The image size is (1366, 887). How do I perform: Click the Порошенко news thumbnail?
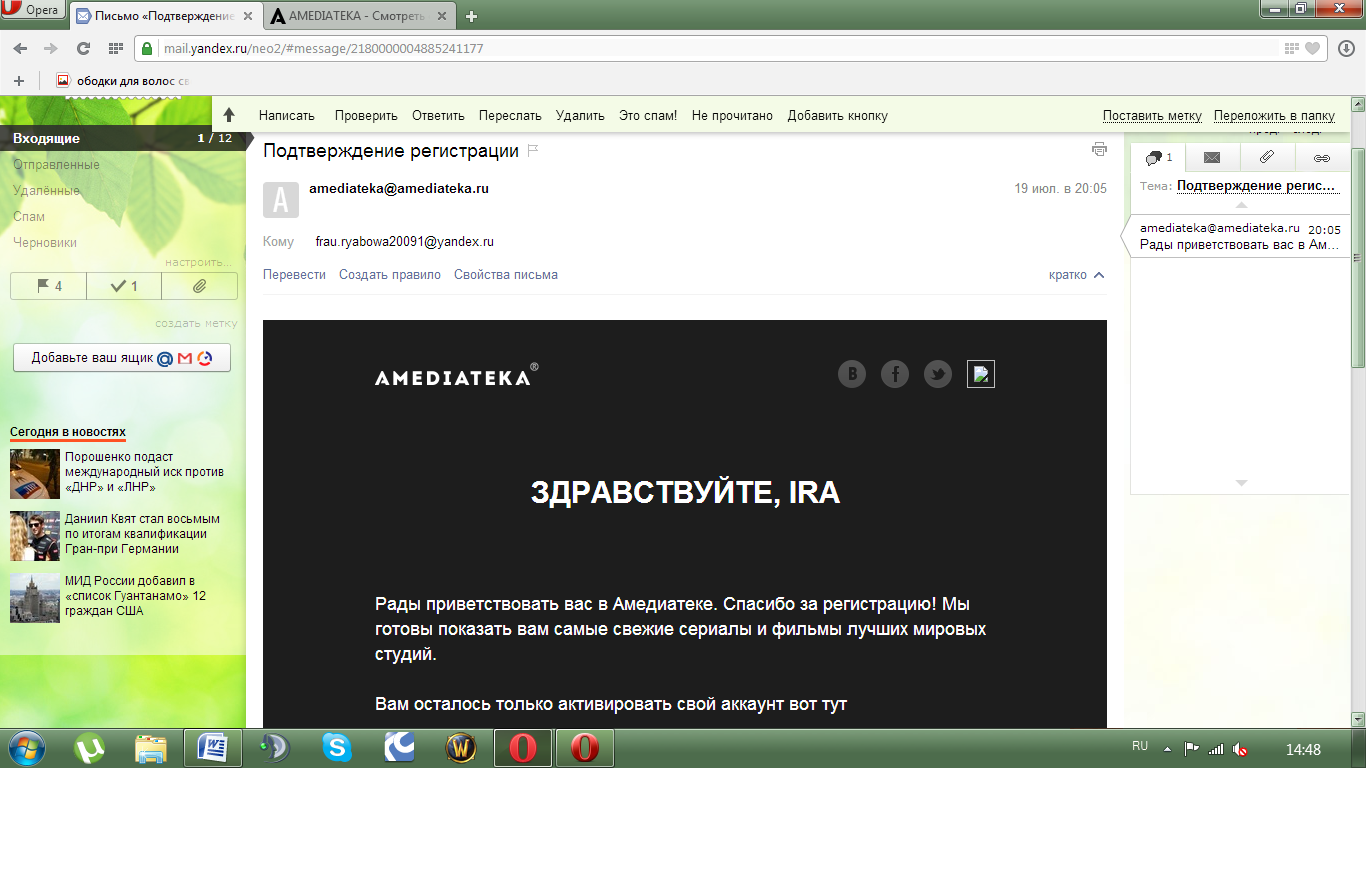35,474
